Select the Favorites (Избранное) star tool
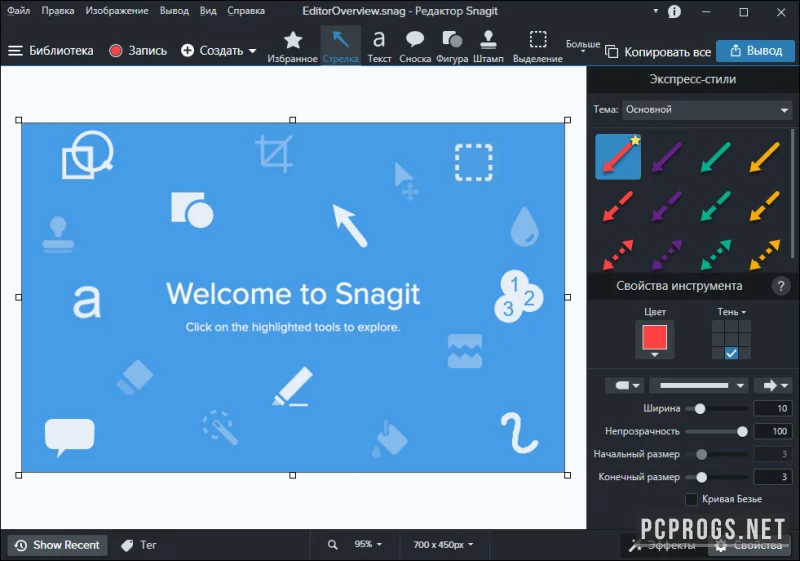 tap(292, 47)
